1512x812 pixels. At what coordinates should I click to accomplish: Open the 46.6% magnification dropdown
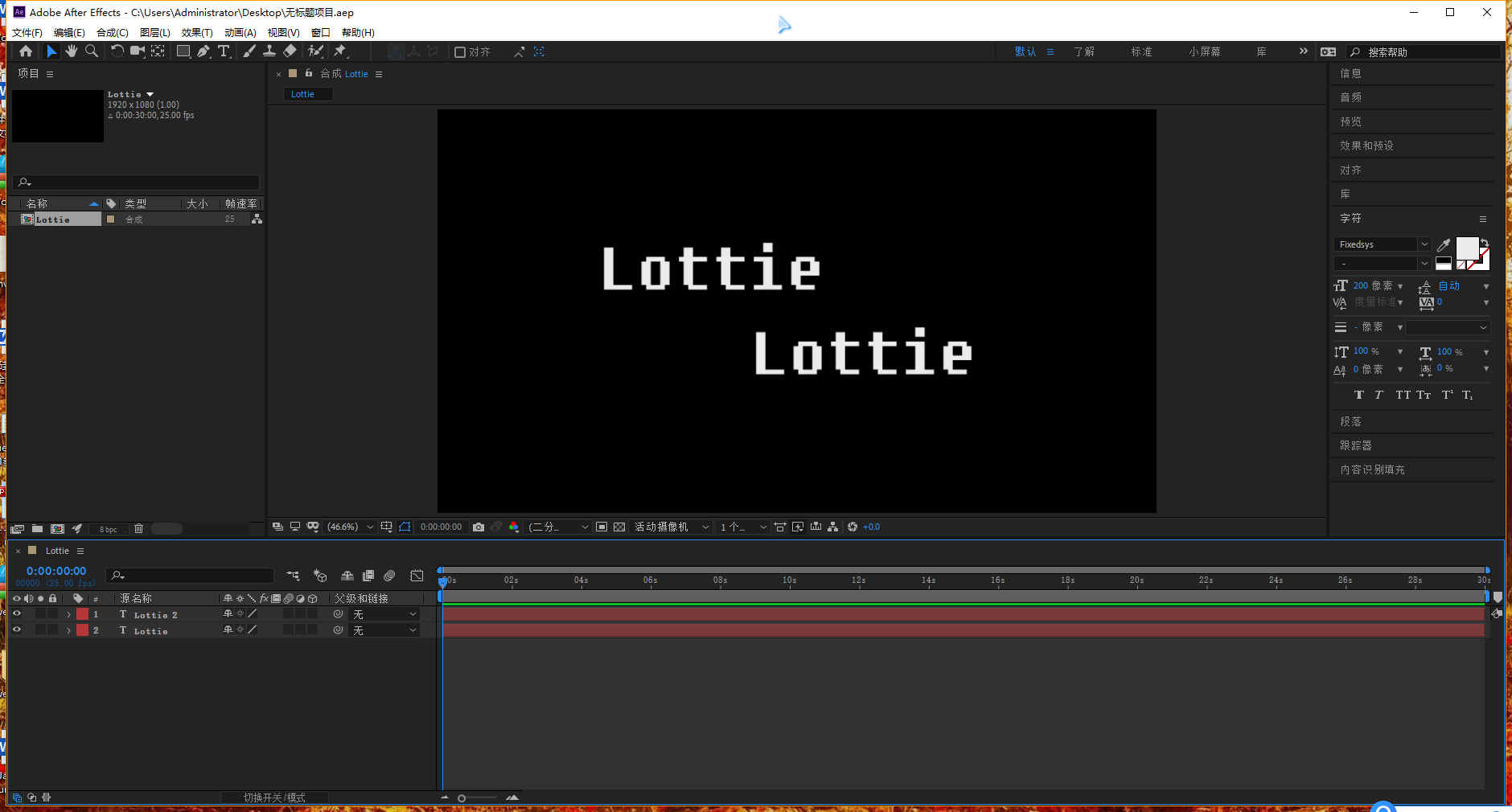pyautogui.click(x=350, y=527)
